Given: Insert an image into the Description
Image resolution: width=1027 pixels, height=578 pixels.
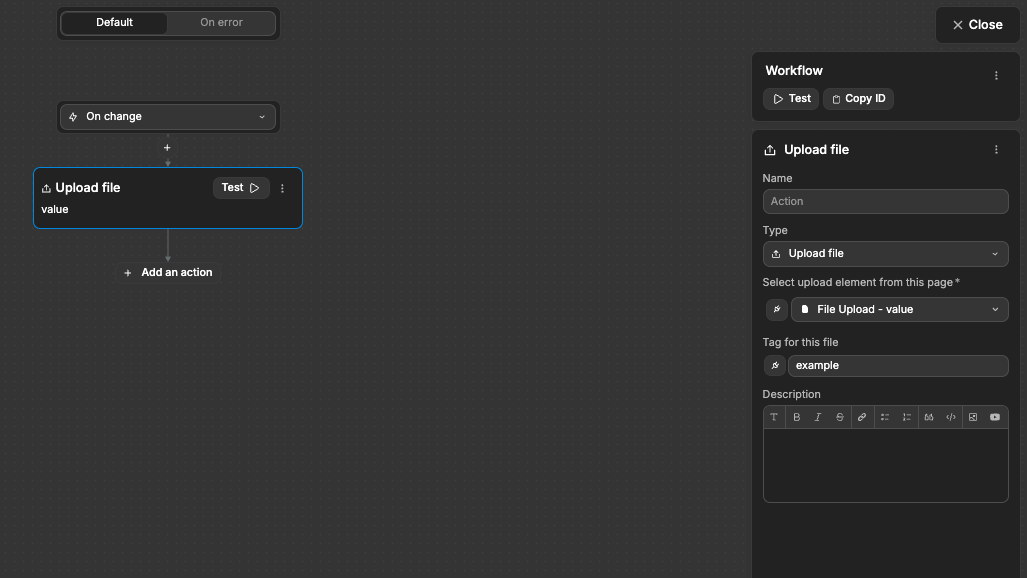Looking at the screenshot, I should click(972, 417).
